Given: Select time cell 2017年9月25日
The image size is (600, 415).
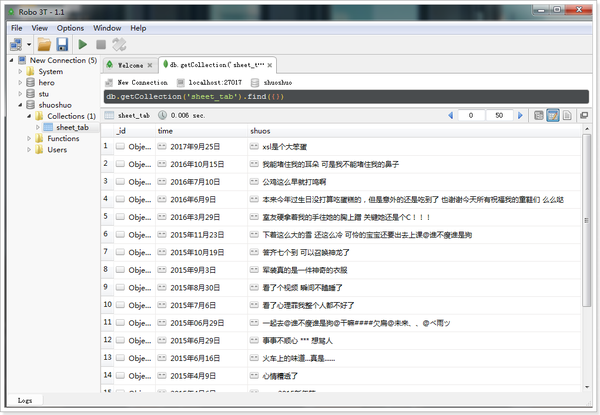Looking at the screenshot, I should 201,146.
